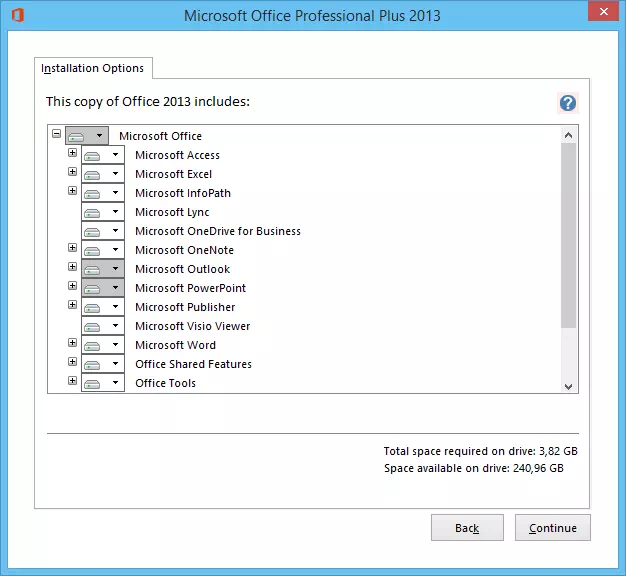Open install-state dropdown for Office Shared Features
The image size is (626, 576).
click(x=103, y=364)
